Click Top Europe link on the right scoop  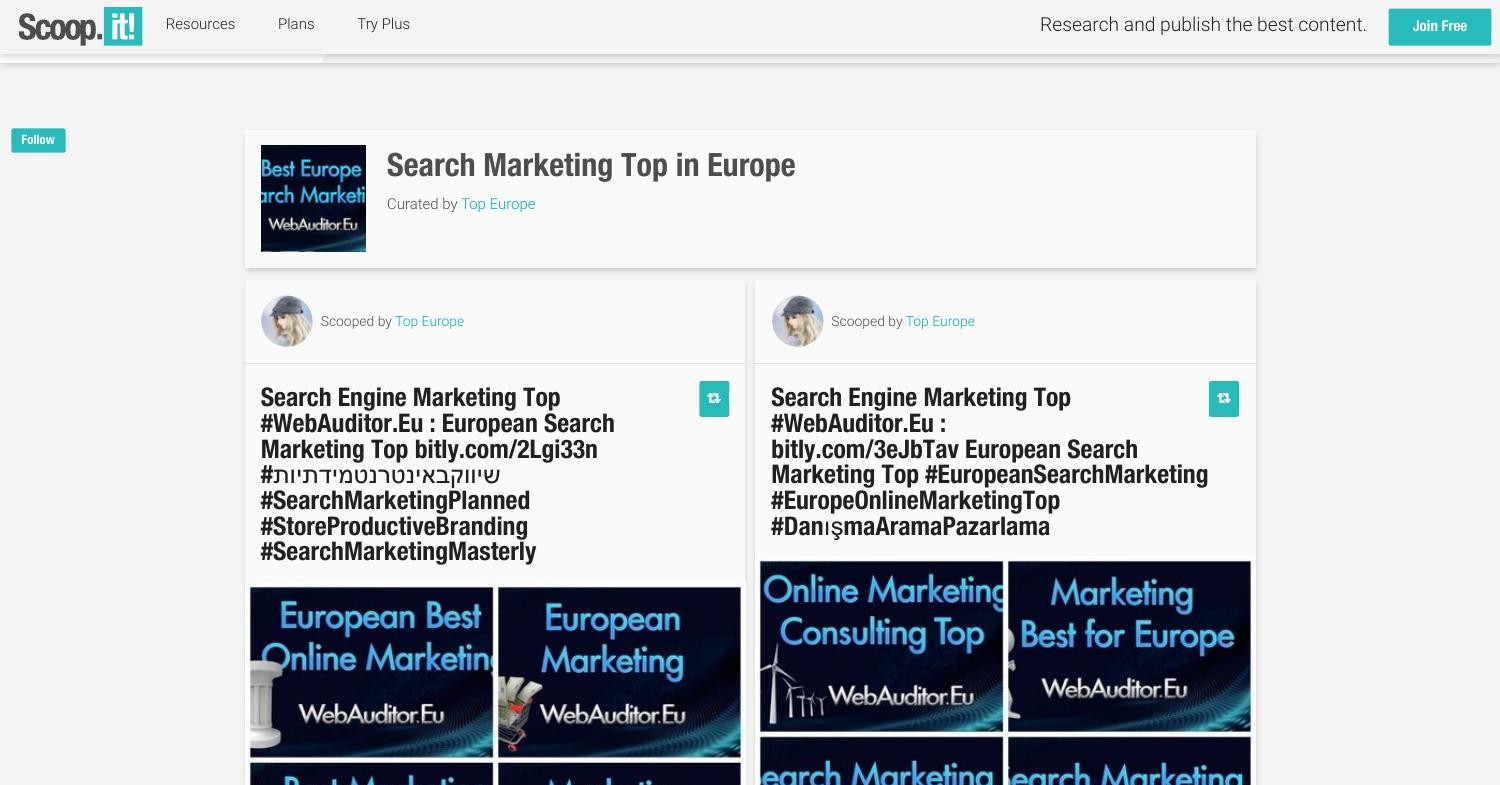coord(939,321)
